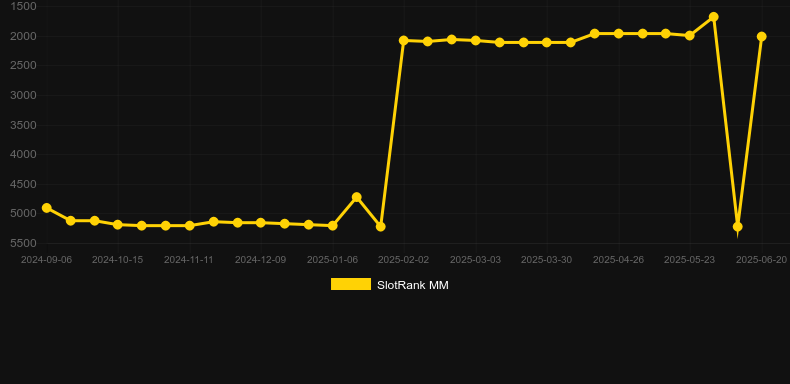Click the 2025-06-20 date label
Viewport: 790px width, 384px height.
pyautogui.click(x=761, y=260)
